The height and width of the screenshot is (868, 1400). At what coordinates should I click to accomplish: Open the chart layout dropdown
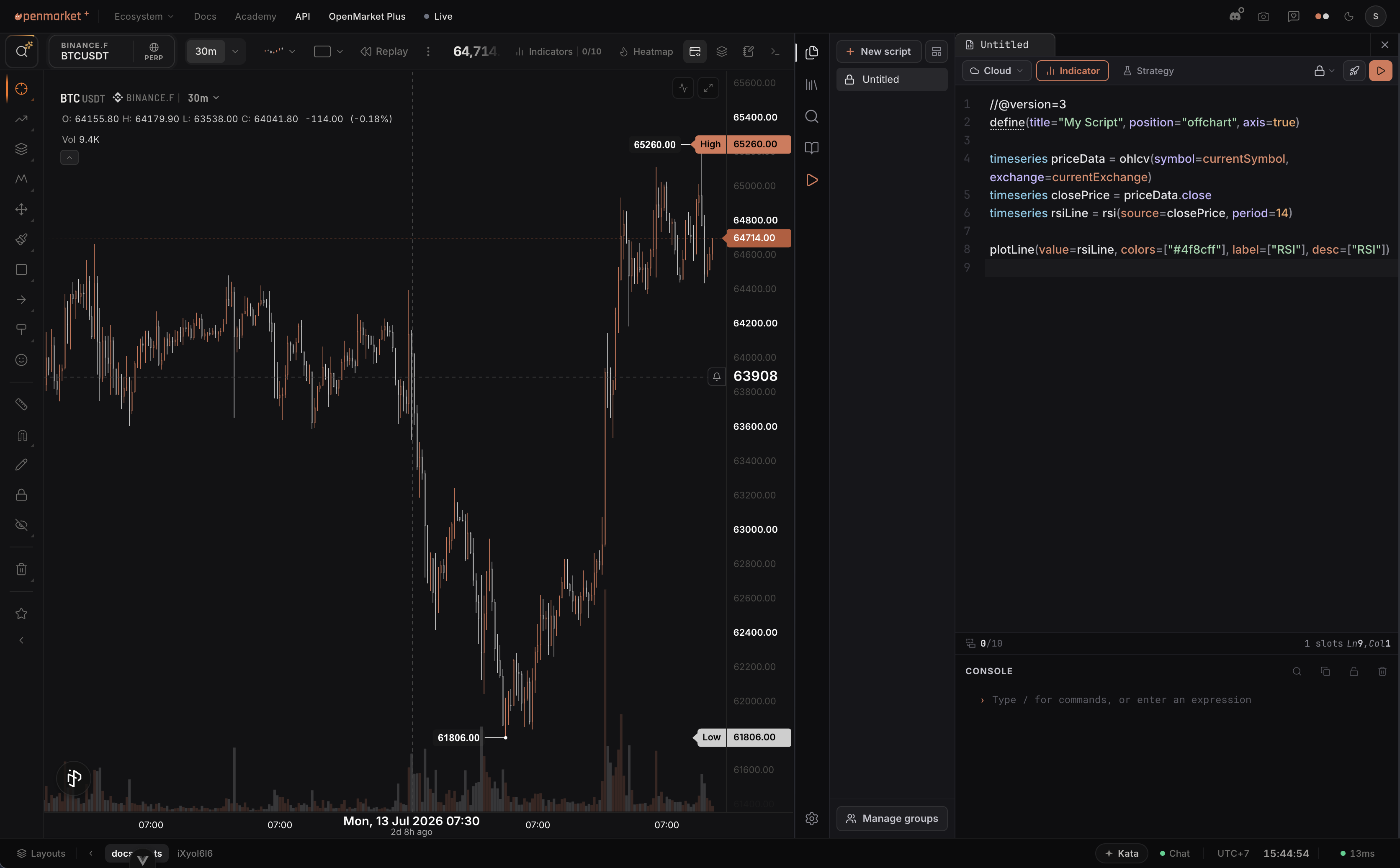[328, 51]
